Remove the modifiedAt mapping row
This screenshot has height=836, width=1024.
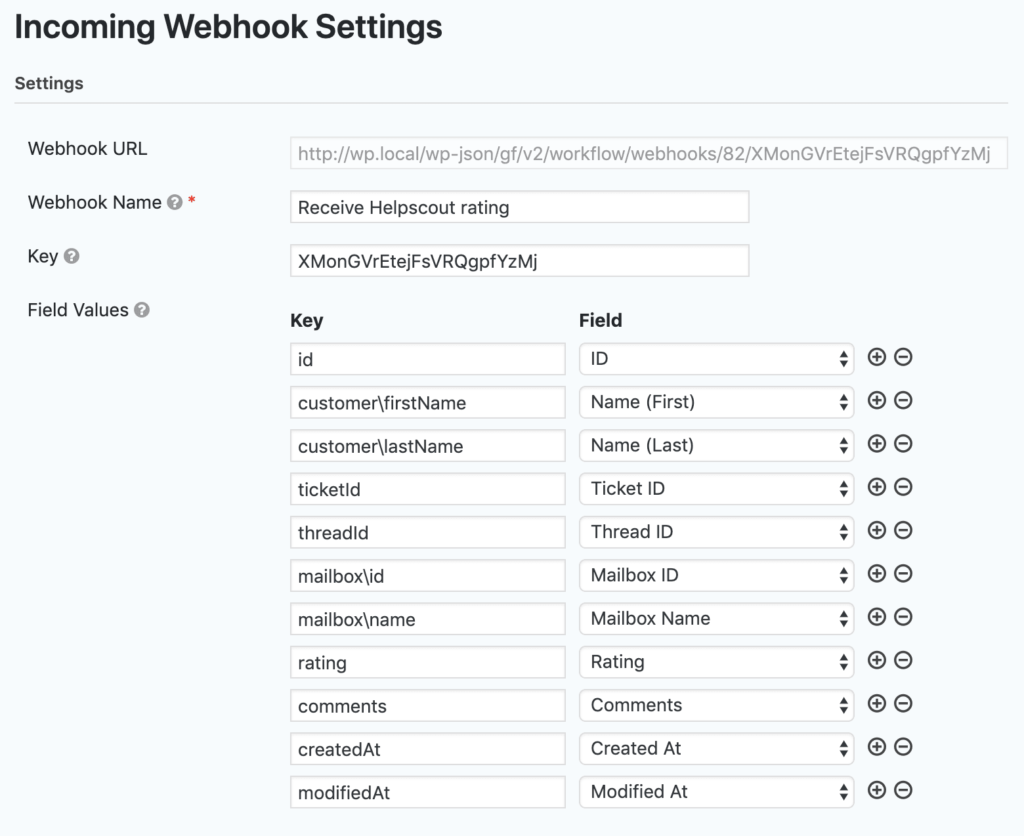pos(903,790)
